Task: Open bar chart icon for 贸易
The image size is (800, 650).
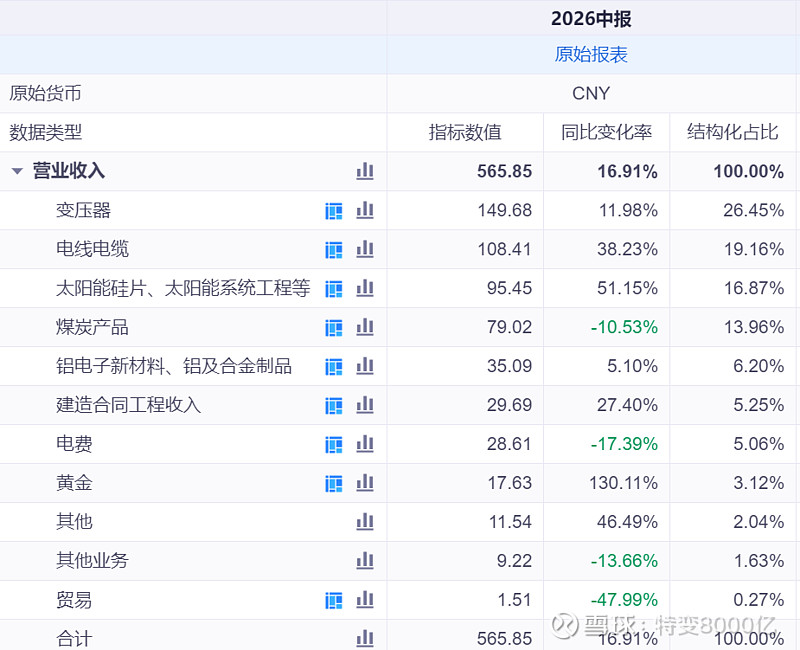Action: [x=365, y=599]
